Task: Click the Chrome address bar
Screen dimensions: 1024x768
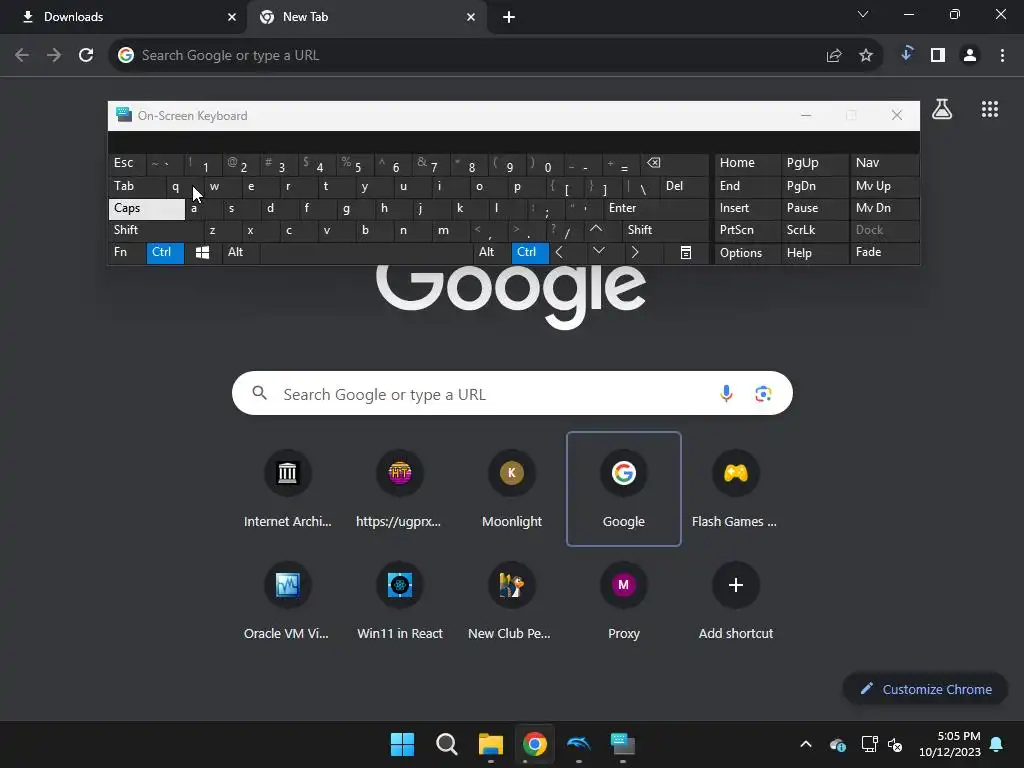Action: [496, 56]
